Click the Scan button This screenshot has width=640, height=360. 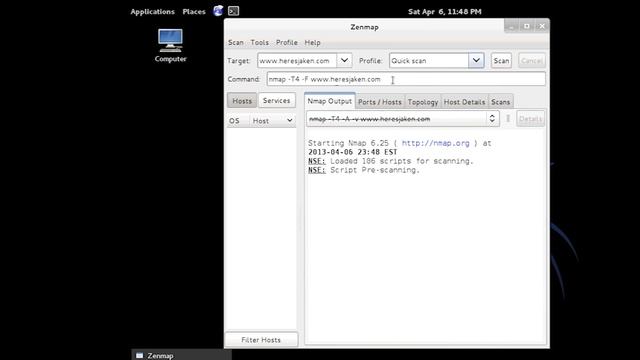click(501, 61)
